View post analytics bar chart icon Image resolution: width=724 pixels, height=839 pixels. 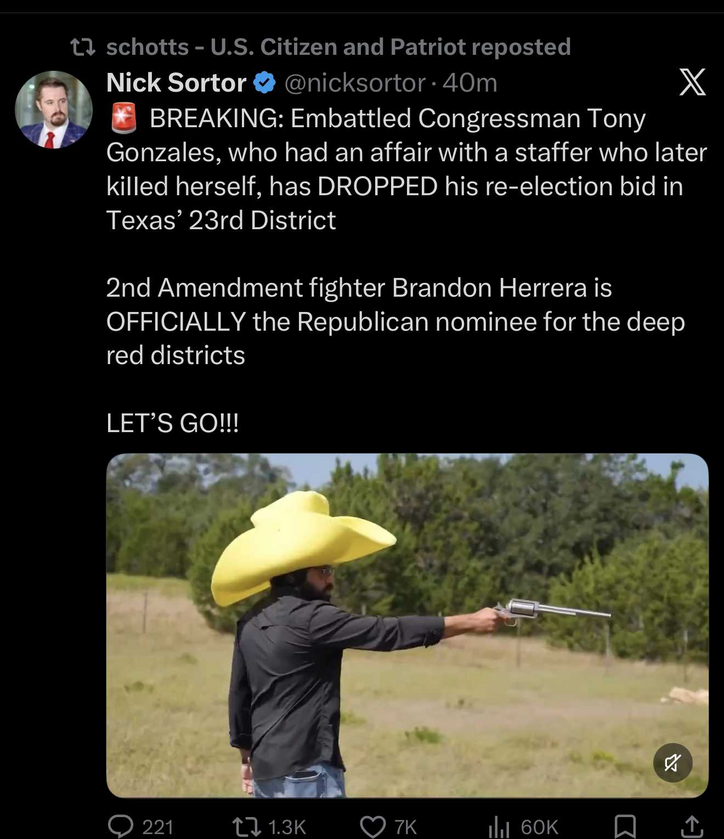499,827
